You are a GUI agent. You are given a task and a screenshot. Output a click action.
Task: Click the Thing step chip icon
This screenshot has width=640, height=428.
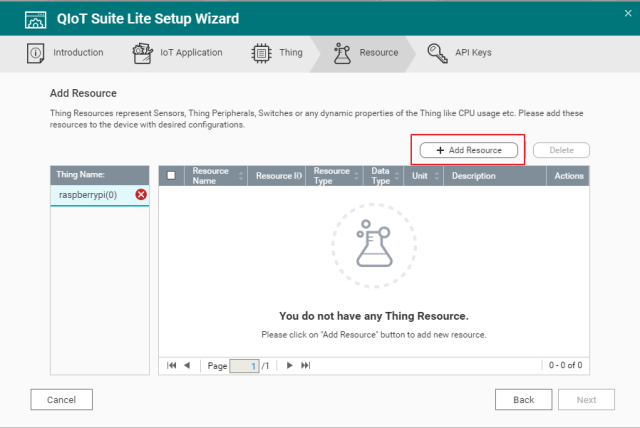261,53
